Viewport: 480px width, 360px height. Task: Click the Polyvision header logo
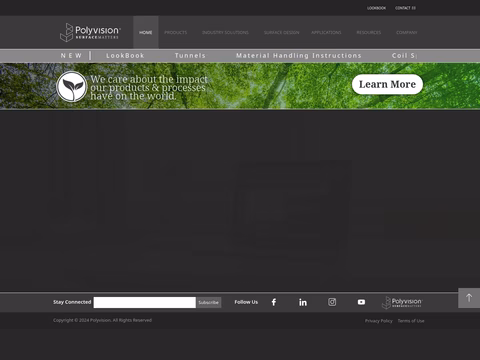point(90,32)
